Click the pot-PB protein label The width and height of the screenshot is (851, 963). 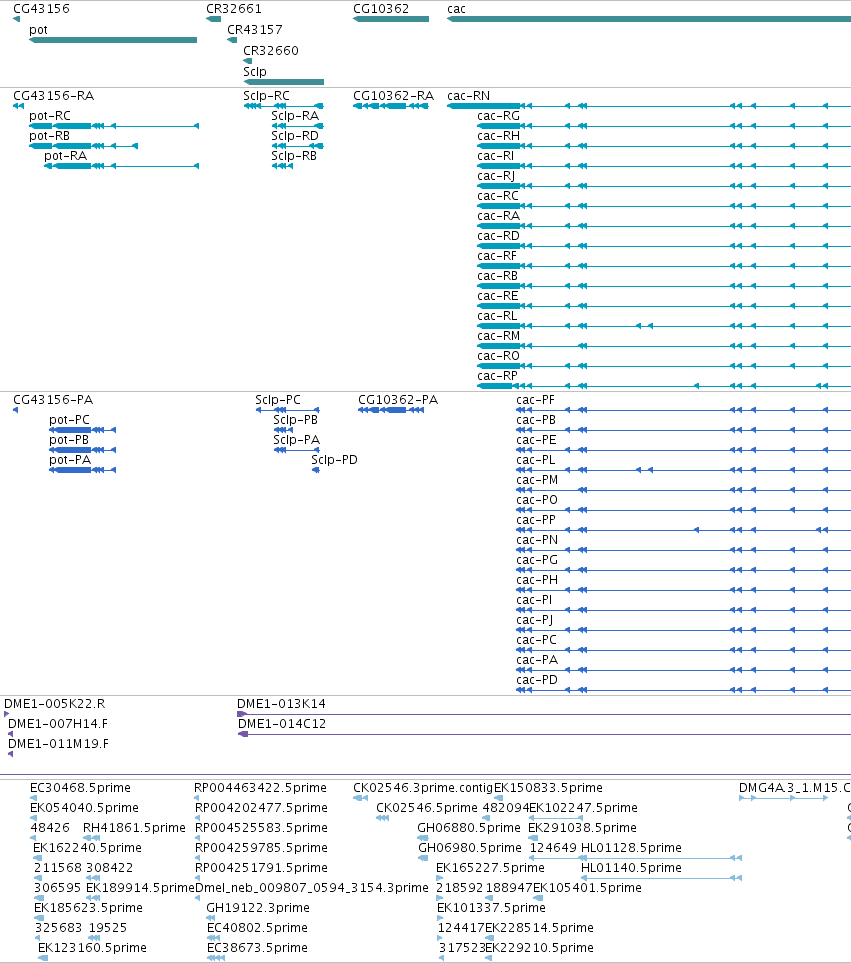pos(69,440)
